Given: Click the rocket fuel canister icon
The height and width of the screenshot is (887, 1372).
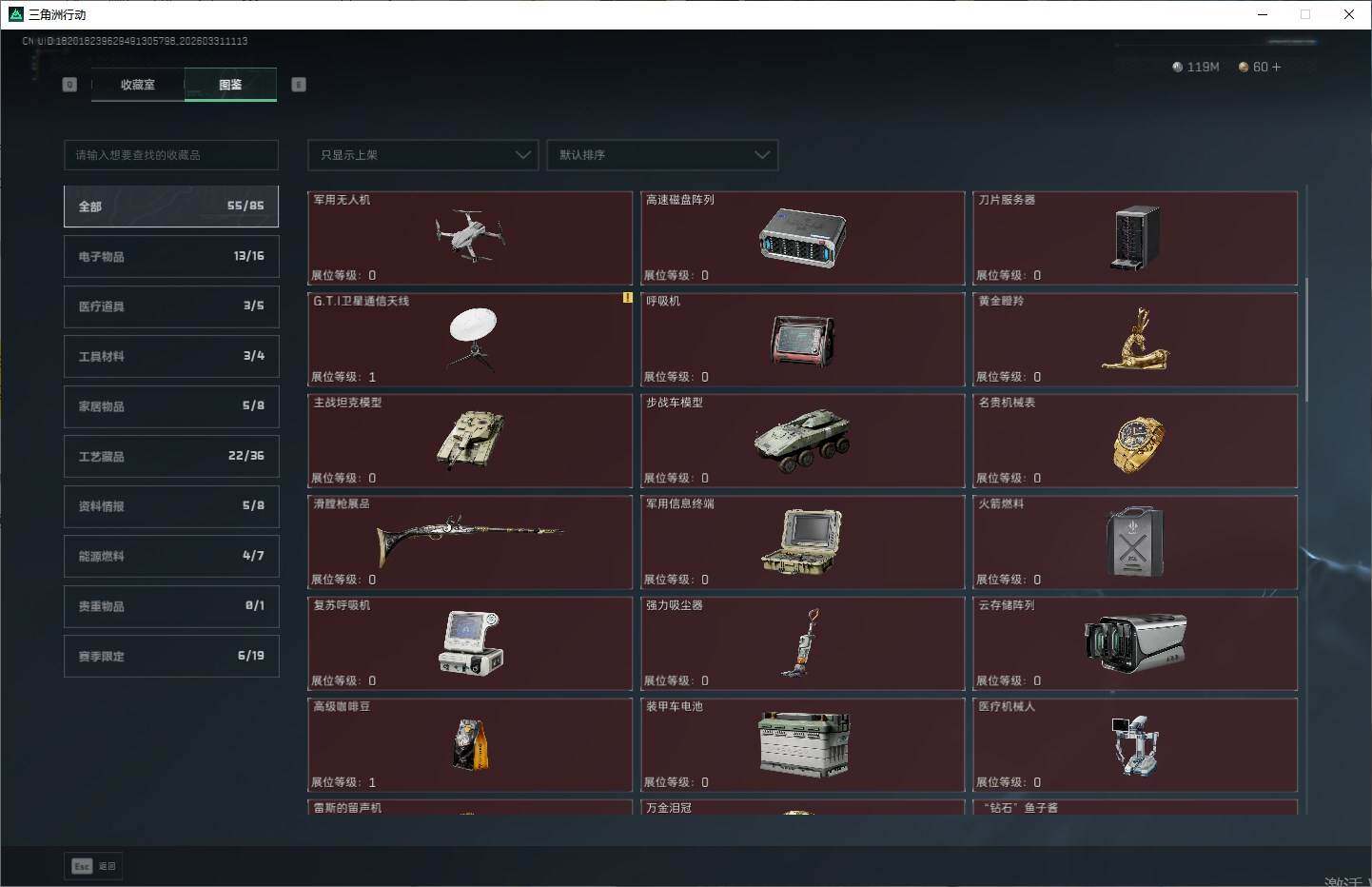Looking at the screenshot, I should coord(1134,542).
